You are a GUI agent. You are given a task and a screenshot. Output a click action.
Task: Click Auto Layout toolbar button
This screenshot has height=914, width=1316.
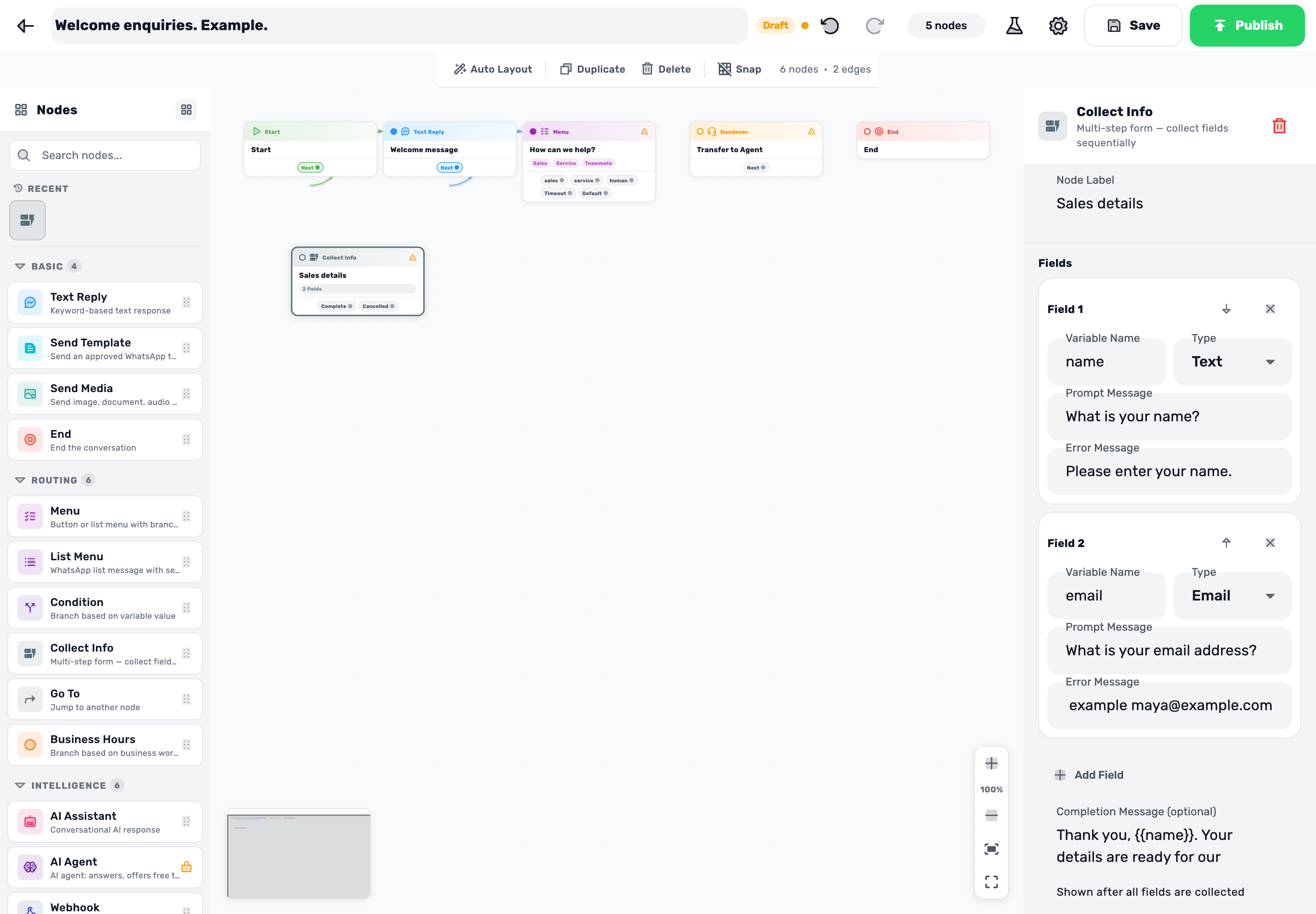pos(493,69)
